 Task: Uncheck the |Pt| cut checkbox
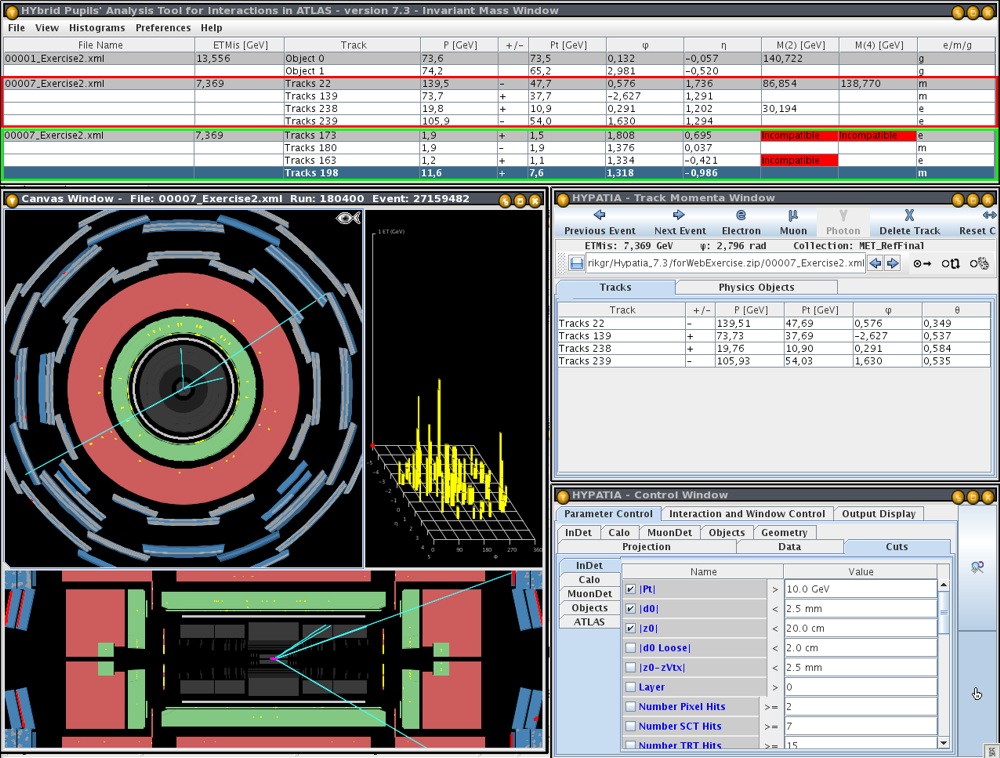(630, 589)
